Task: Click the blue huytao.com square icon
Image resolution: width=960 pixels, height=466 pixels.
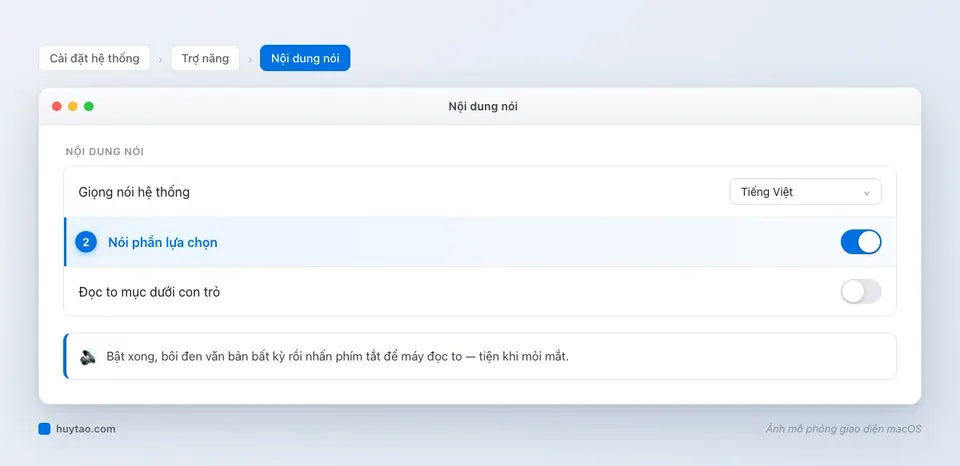Action: [44, 429]
